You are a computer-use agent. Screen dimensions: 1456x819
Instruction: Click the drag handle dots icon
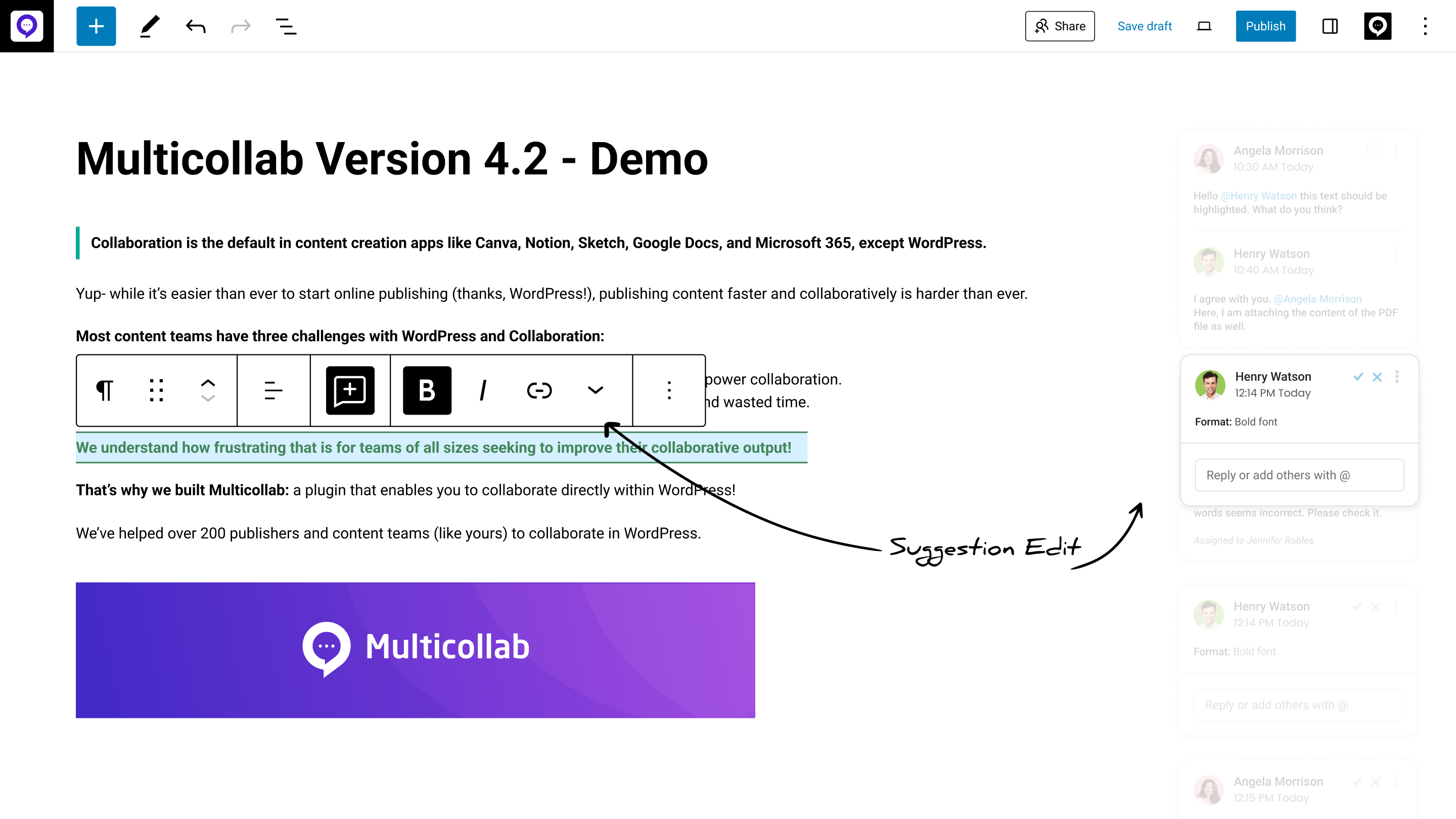click(157, 390)
